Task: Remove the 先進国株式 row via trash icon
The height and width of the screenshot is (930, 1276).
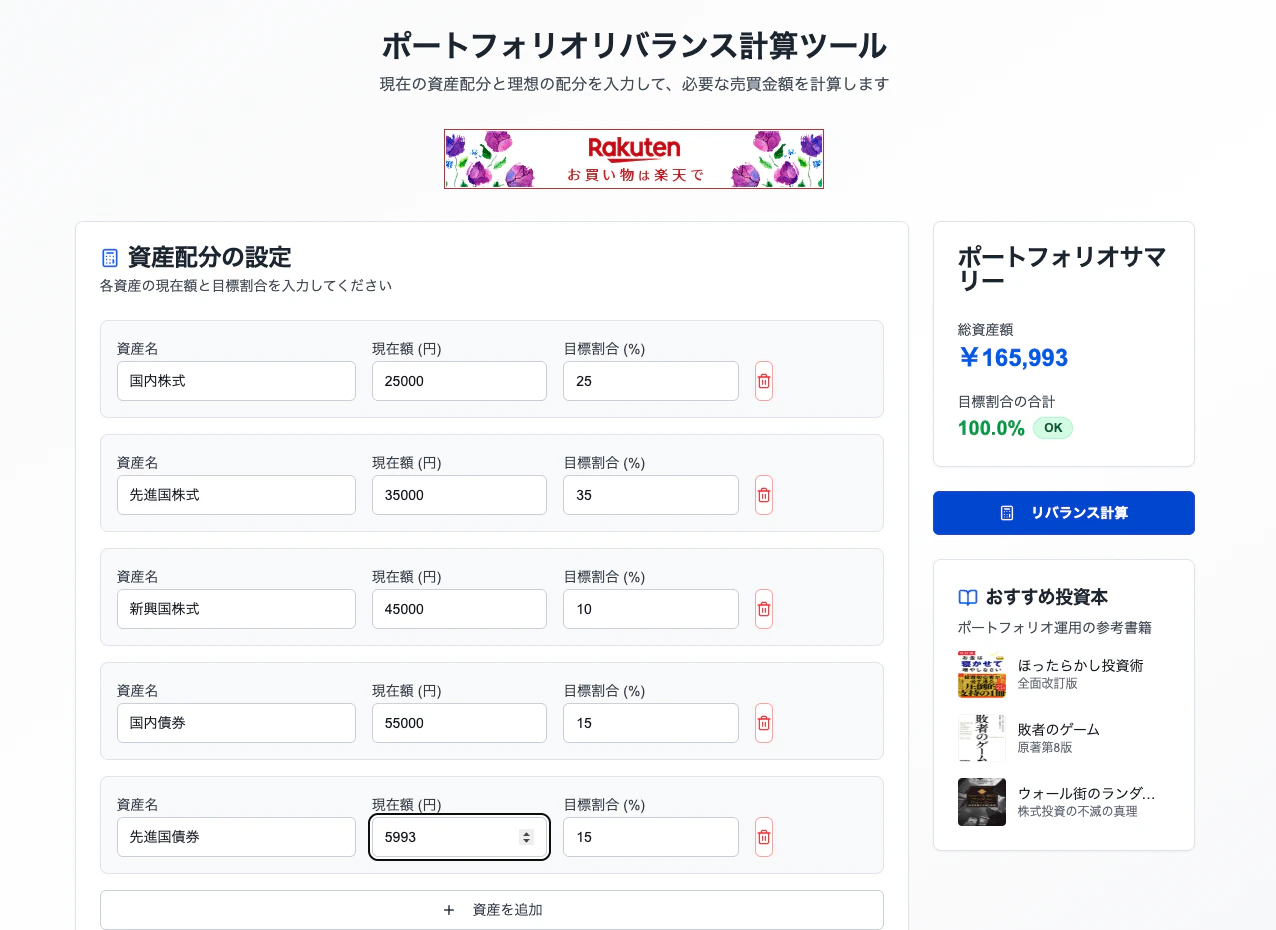Action: (x=763, y=495)
